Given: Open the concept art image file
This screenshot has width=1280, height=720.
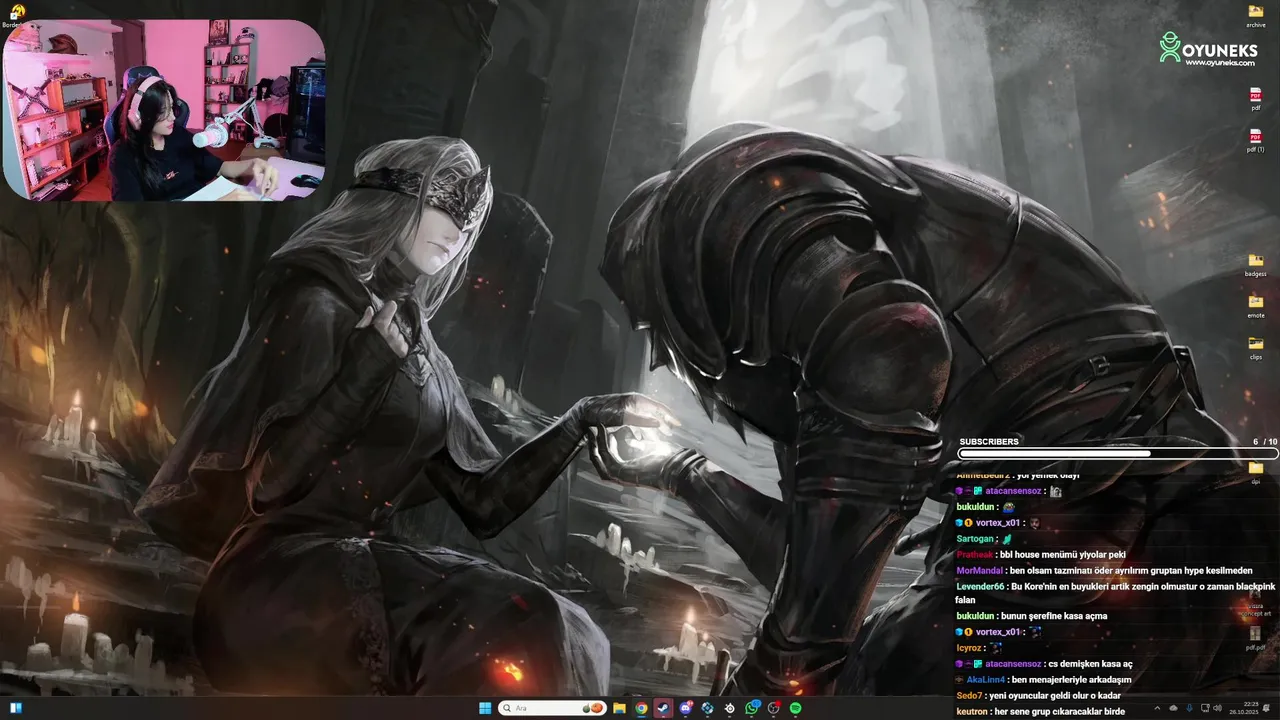Looking at the screenshot, I should (x=1256, y=605).
